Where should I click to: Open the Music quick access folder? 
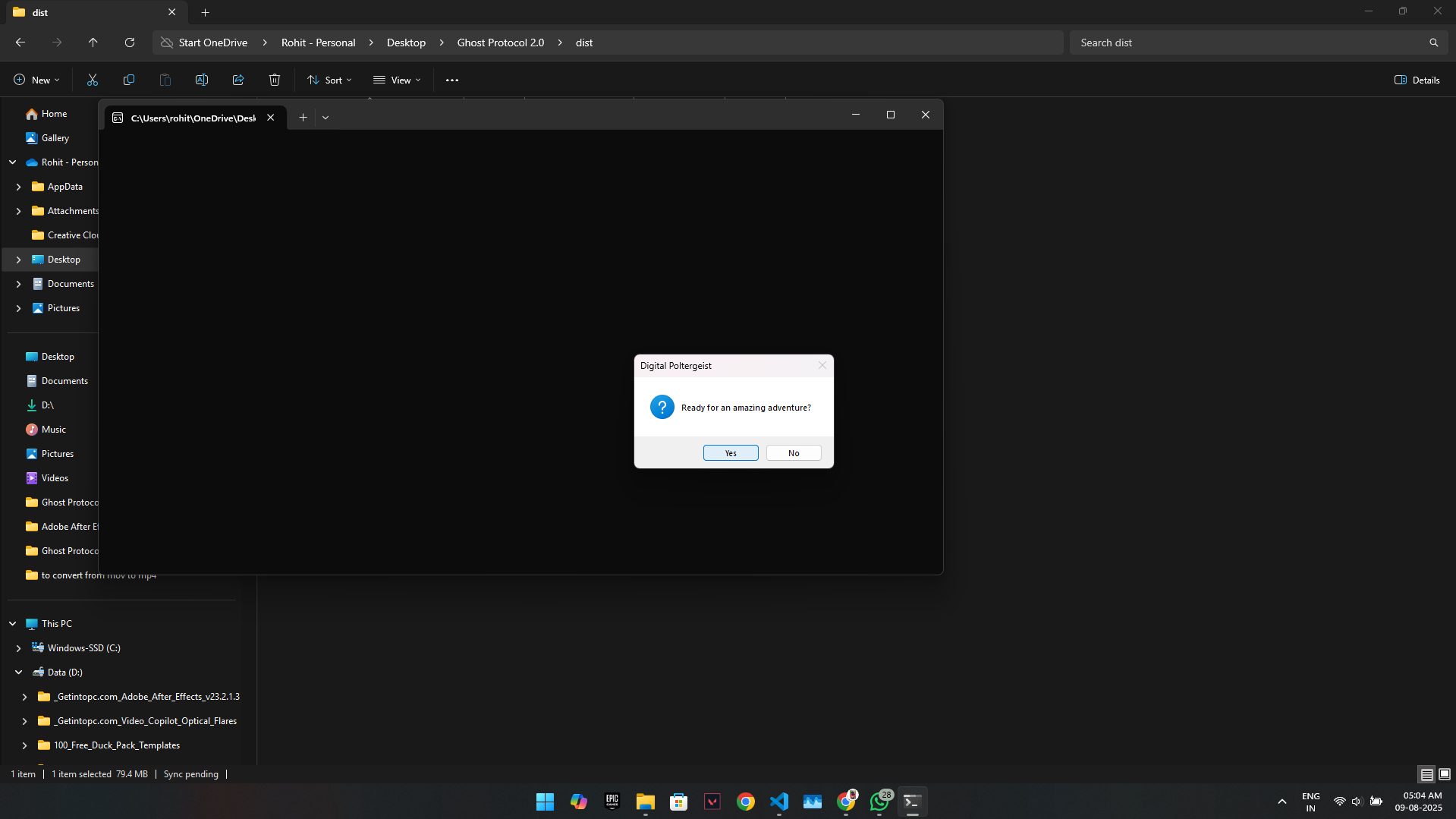[x=54, y=430]
